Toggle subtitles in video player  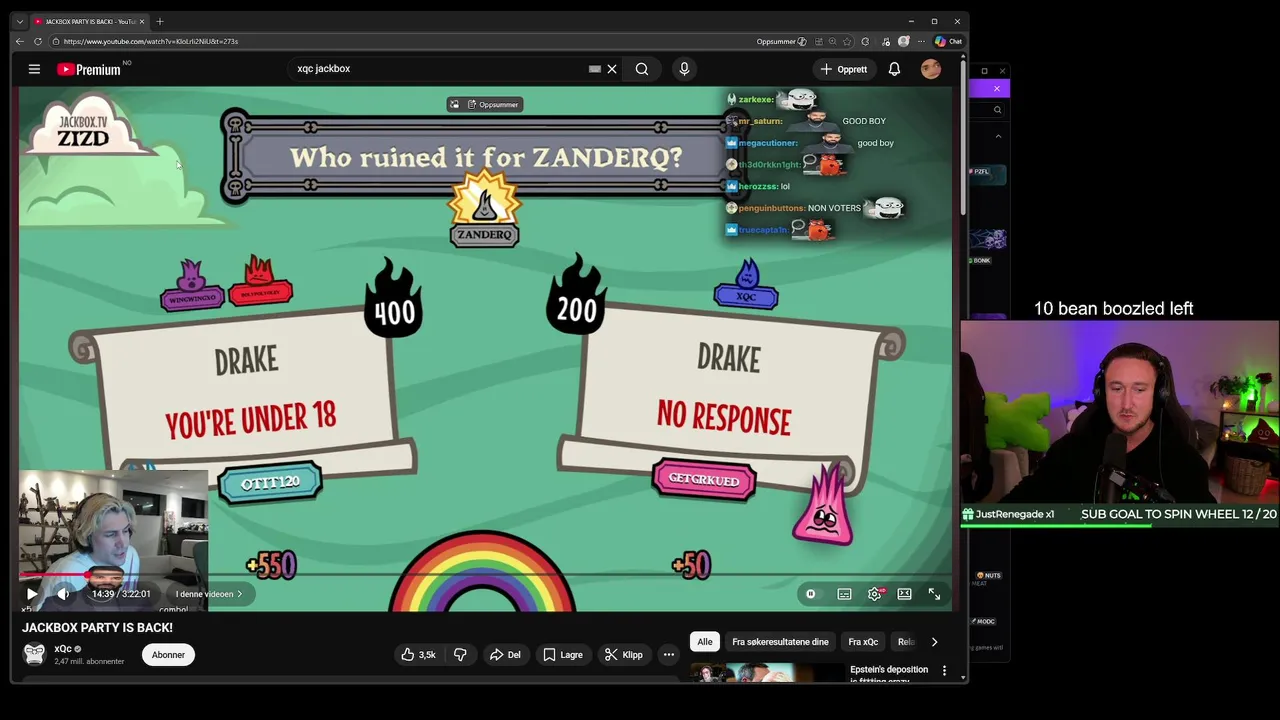pyautogui.click(x=844, y=594)
